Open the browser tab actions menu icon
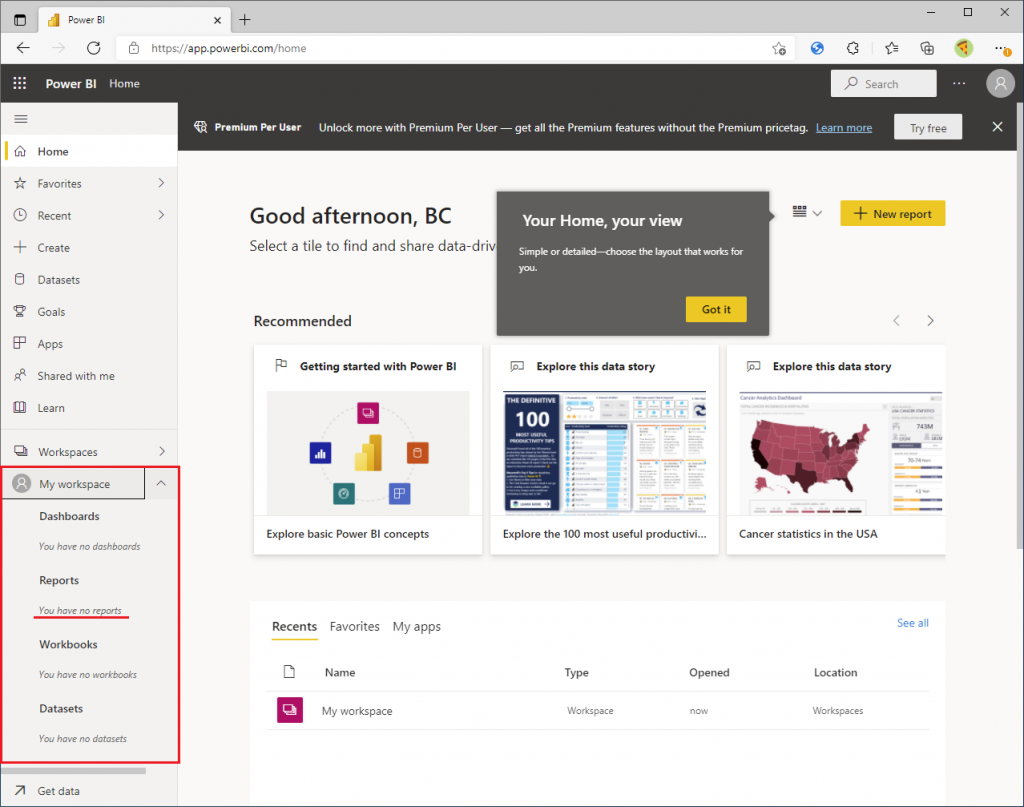Screen dimensions: 1024x807 [20, 20]
